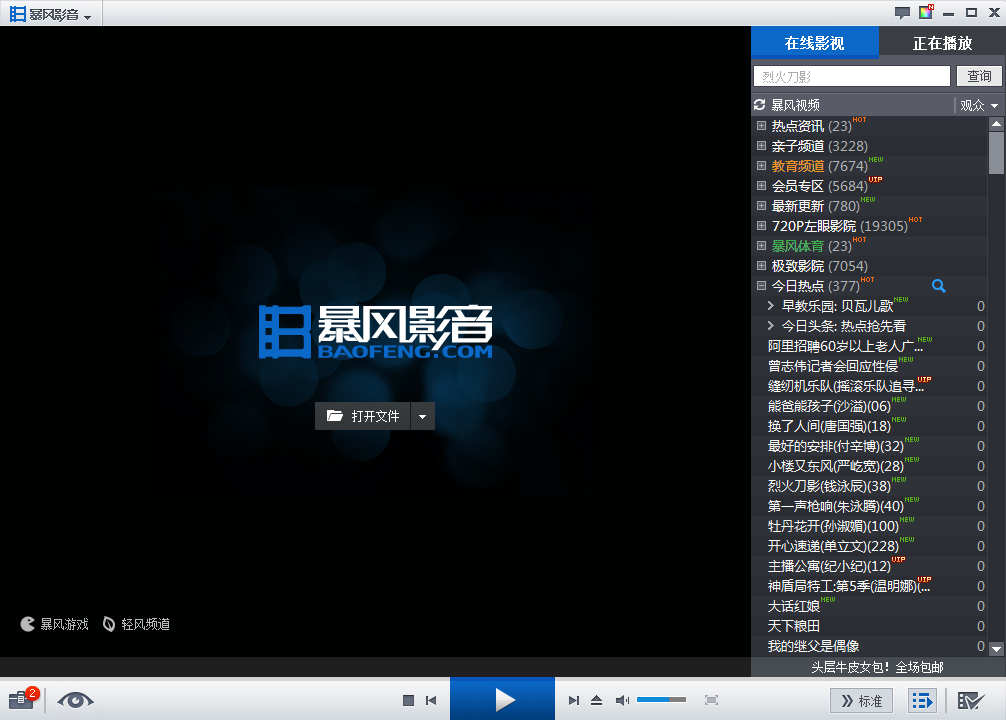Open the feedback speech-bubble icon in title bar
Screen dimensions: 1006x720
901,13
